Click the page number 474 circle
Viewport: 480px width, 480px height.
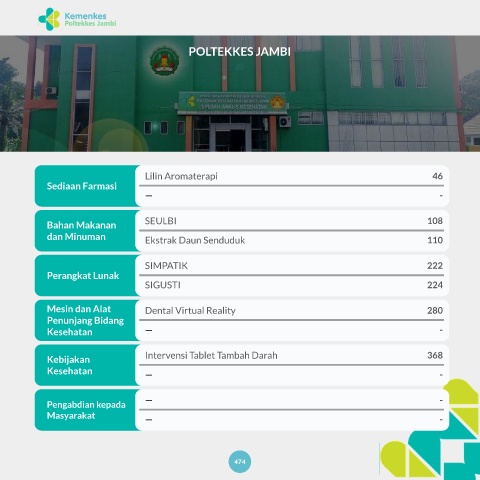240,462
